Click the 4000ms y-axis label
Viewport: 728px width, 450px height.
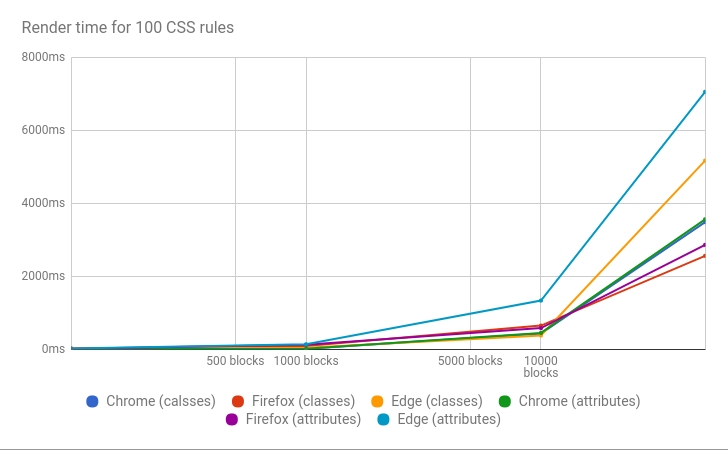(x=42, y=203)
